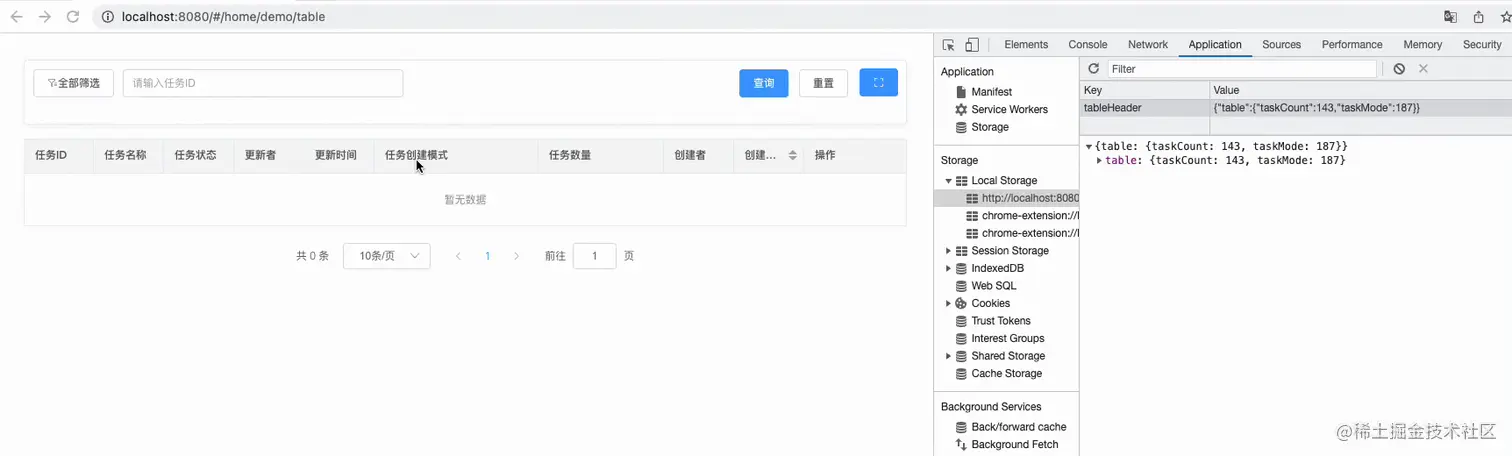Open the 10条/页 page size dropdown
This screenshot has width=1512, height=456.
(x=387, y=256)
